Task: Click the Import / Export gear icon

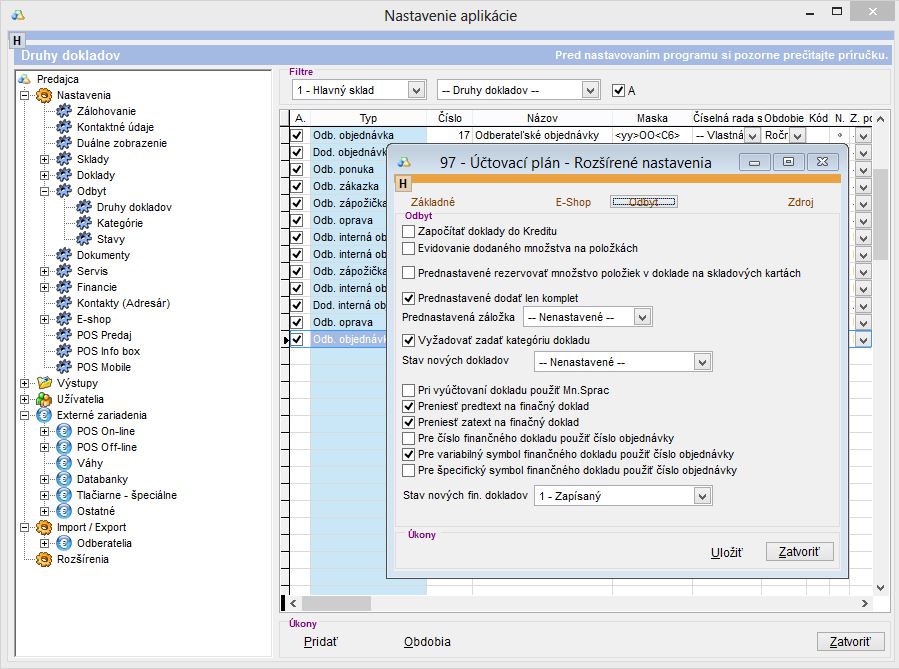Action: coord(44,527)
